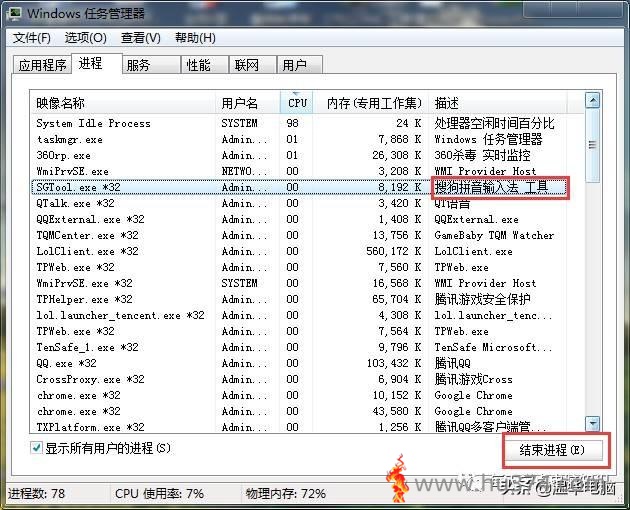Select the taskmgr.exe process
630x510 pixels.
point(299,139)
